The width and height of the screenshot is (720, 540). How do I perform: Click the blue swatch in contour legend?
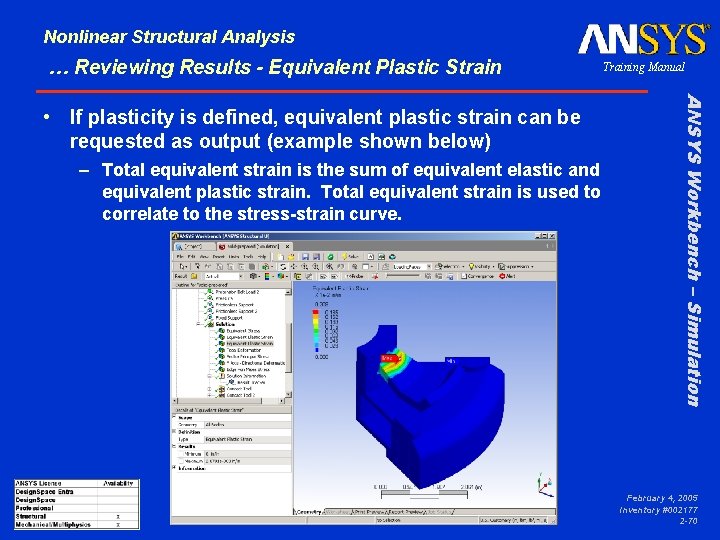(x=316, y=350)
